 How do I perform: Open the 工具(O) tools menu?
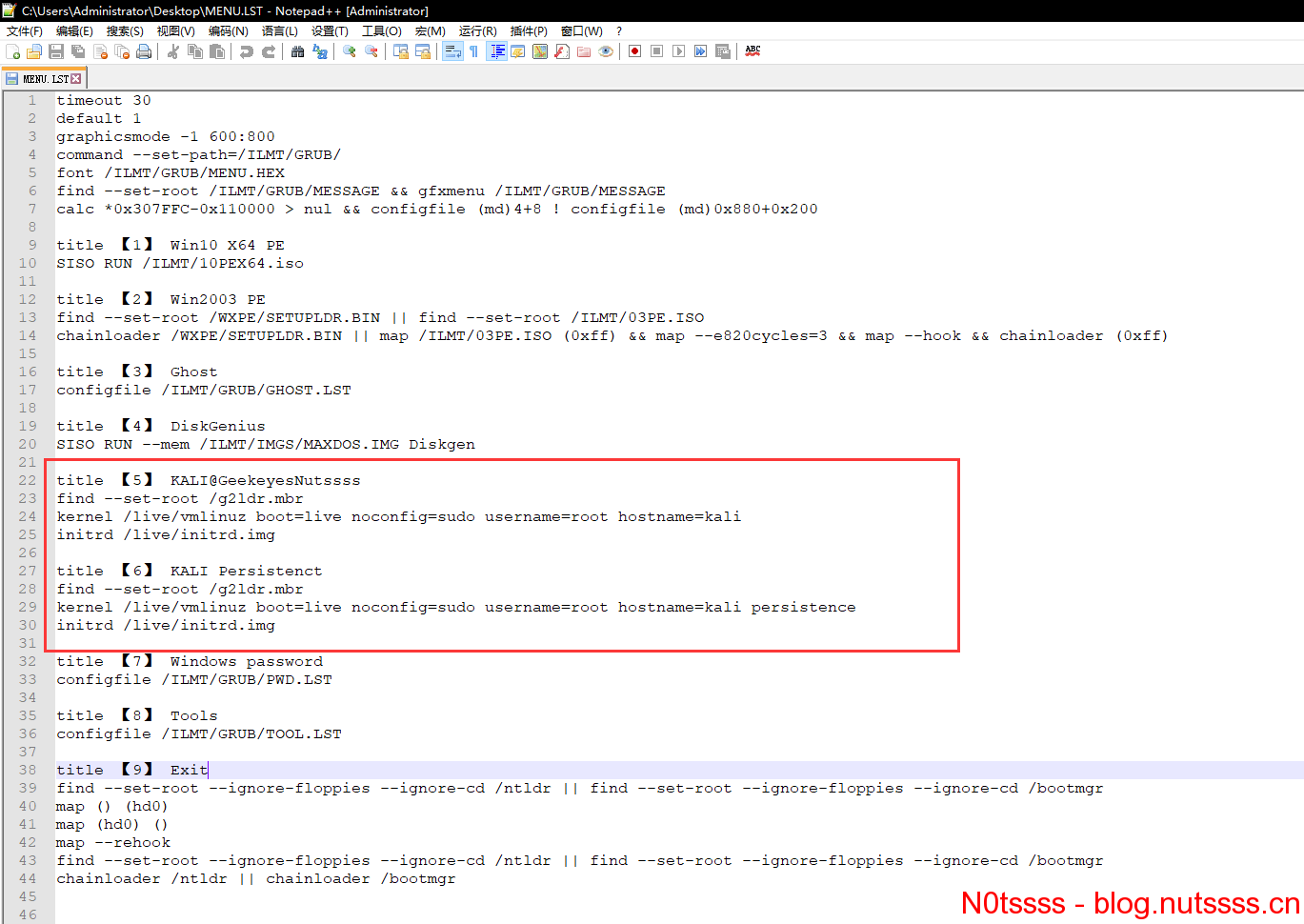click(382, 31)
